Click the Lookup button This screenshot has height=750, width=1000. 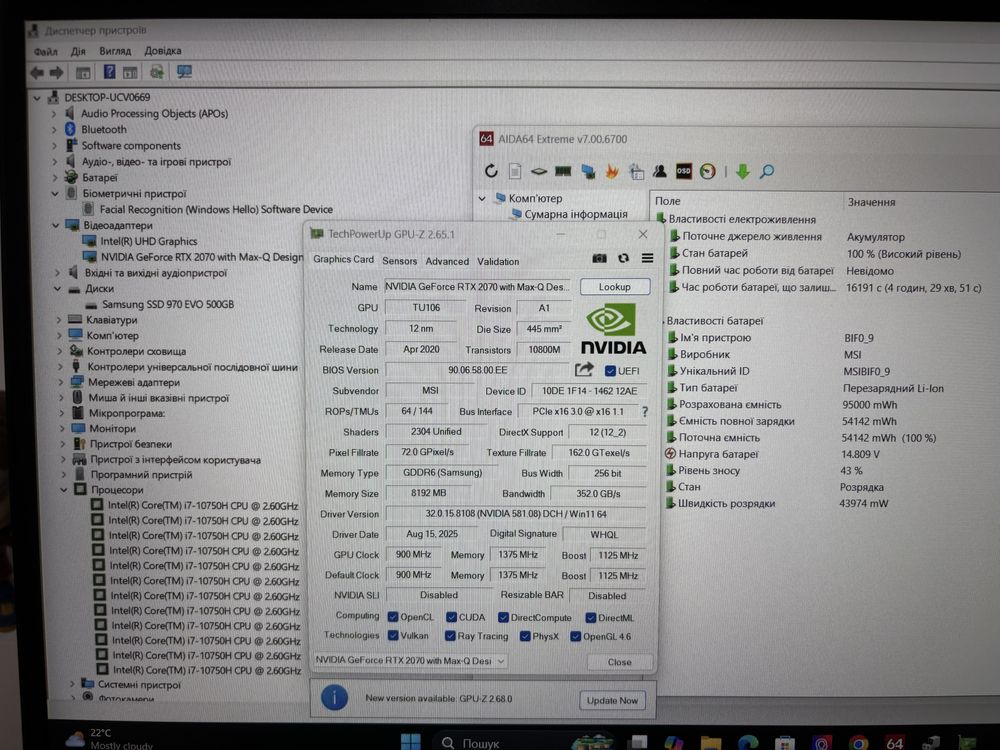615,287
